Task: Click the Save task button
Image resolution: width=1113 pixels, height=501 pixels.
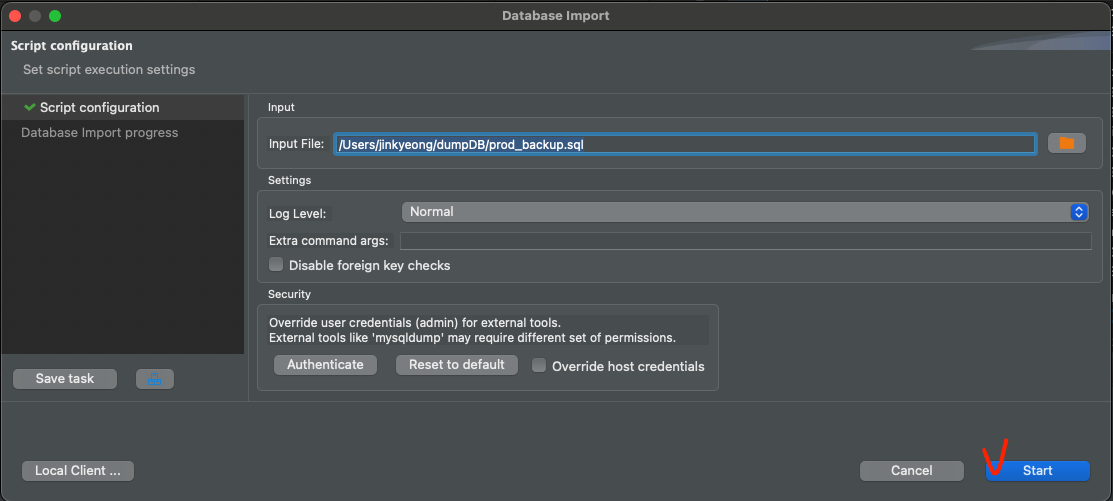Action: 65,379
